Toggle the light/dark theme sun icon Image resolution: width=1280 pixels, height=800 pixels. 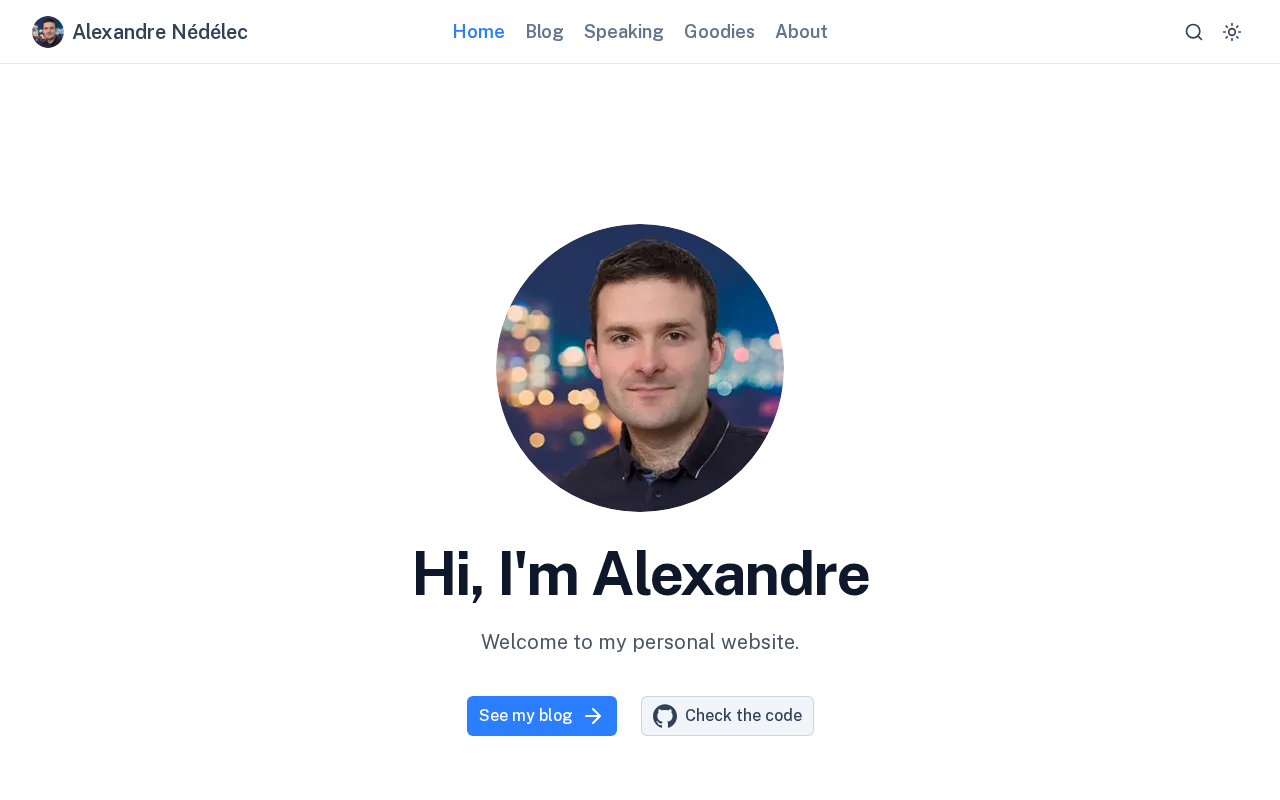pos(1232,32)
